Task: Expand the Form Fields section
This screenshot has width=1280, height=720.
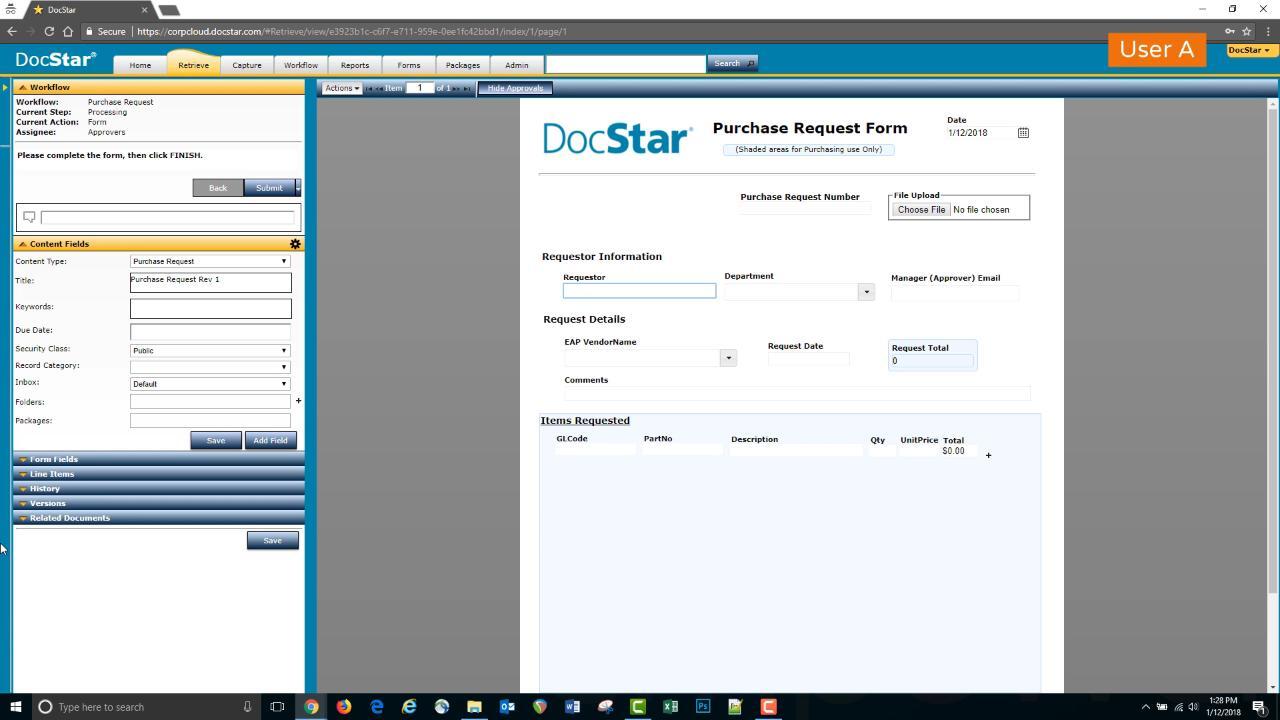Action: tap(53, 459)
